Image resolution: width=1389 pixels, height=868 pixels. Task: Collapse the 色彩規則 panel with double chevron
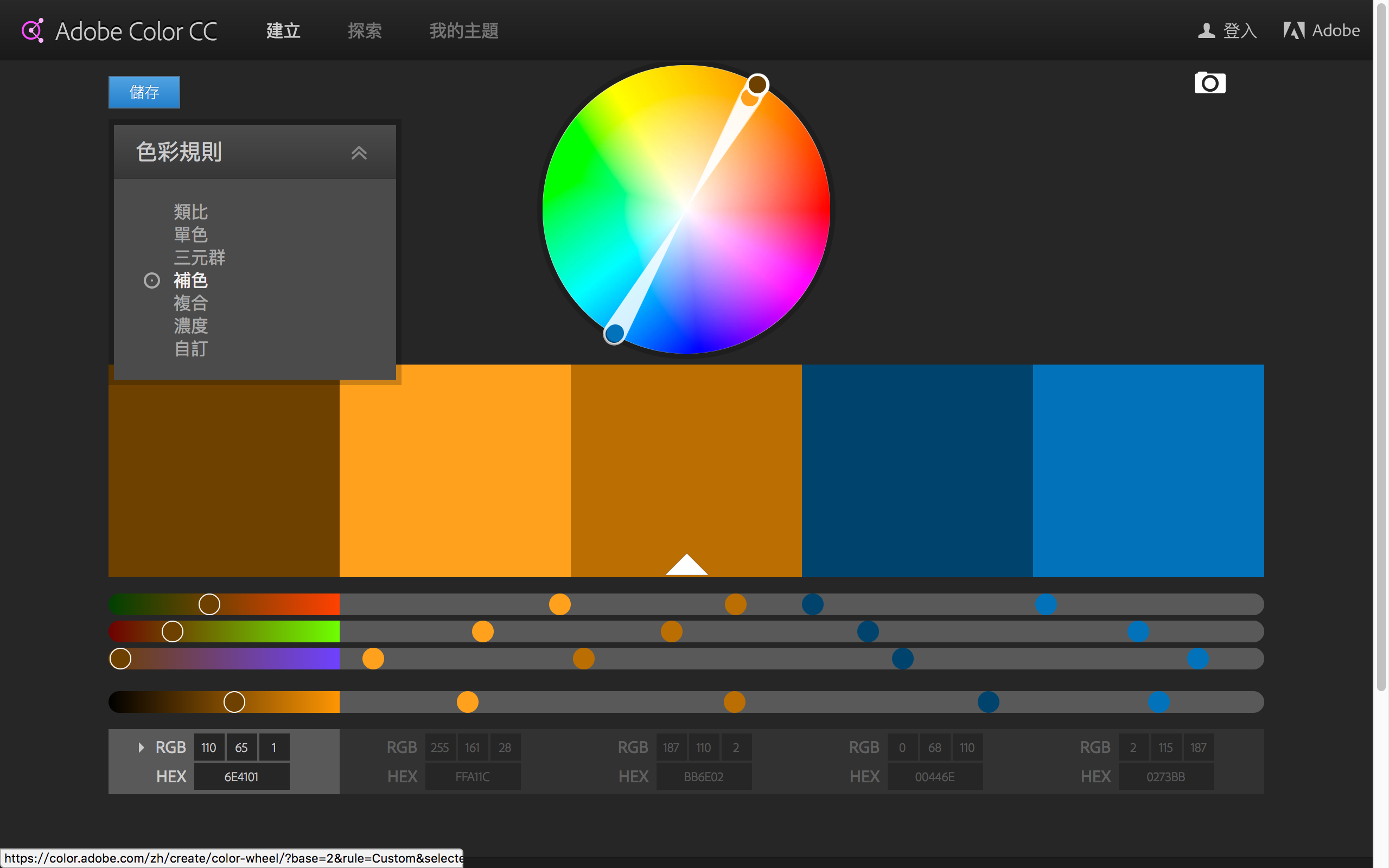pyautogui.click(x=359, y=152)
